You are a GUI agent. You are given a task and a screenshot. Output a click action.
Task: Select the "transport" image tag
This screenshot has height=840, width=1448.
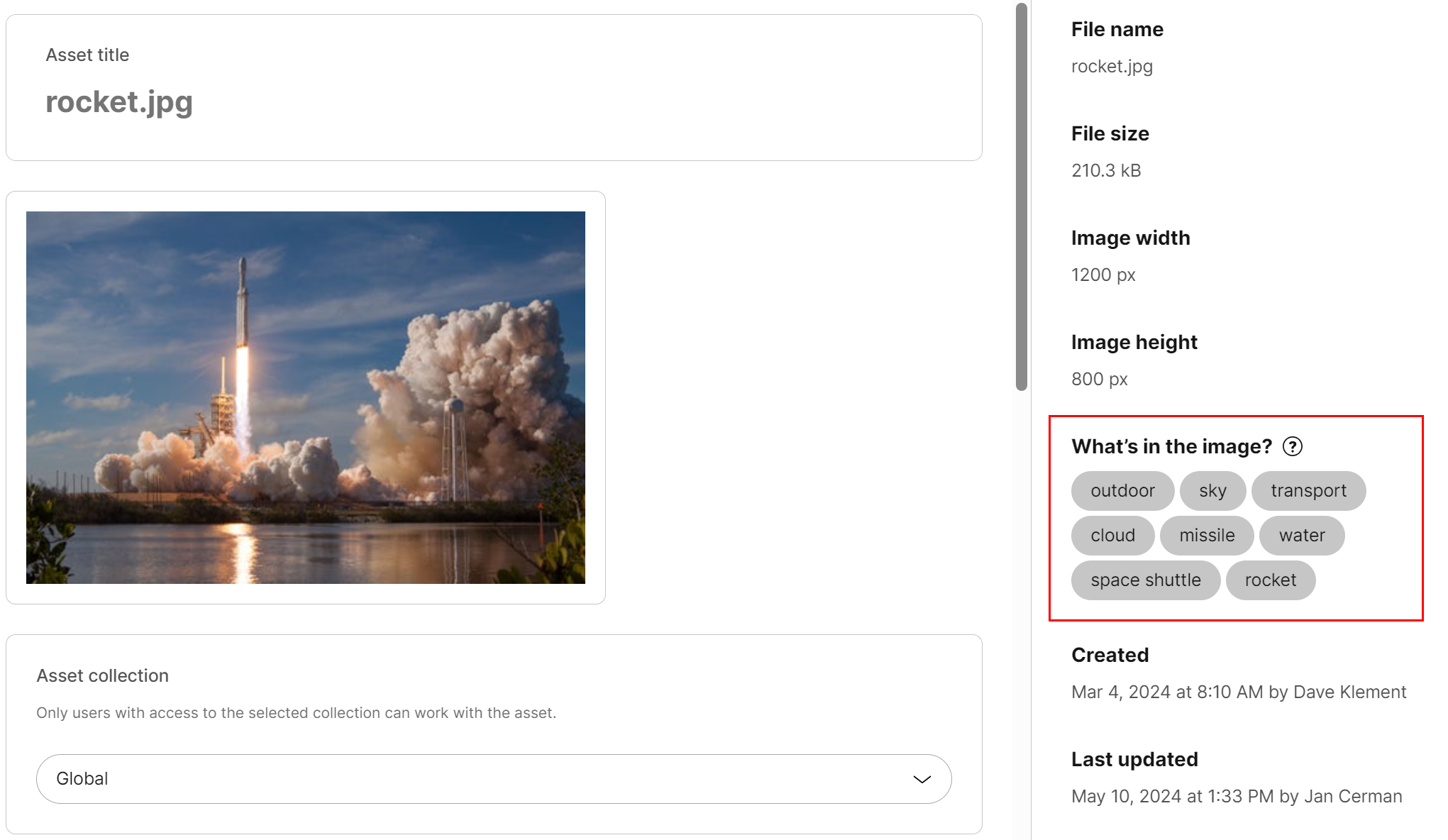[x=1308, y=490]
